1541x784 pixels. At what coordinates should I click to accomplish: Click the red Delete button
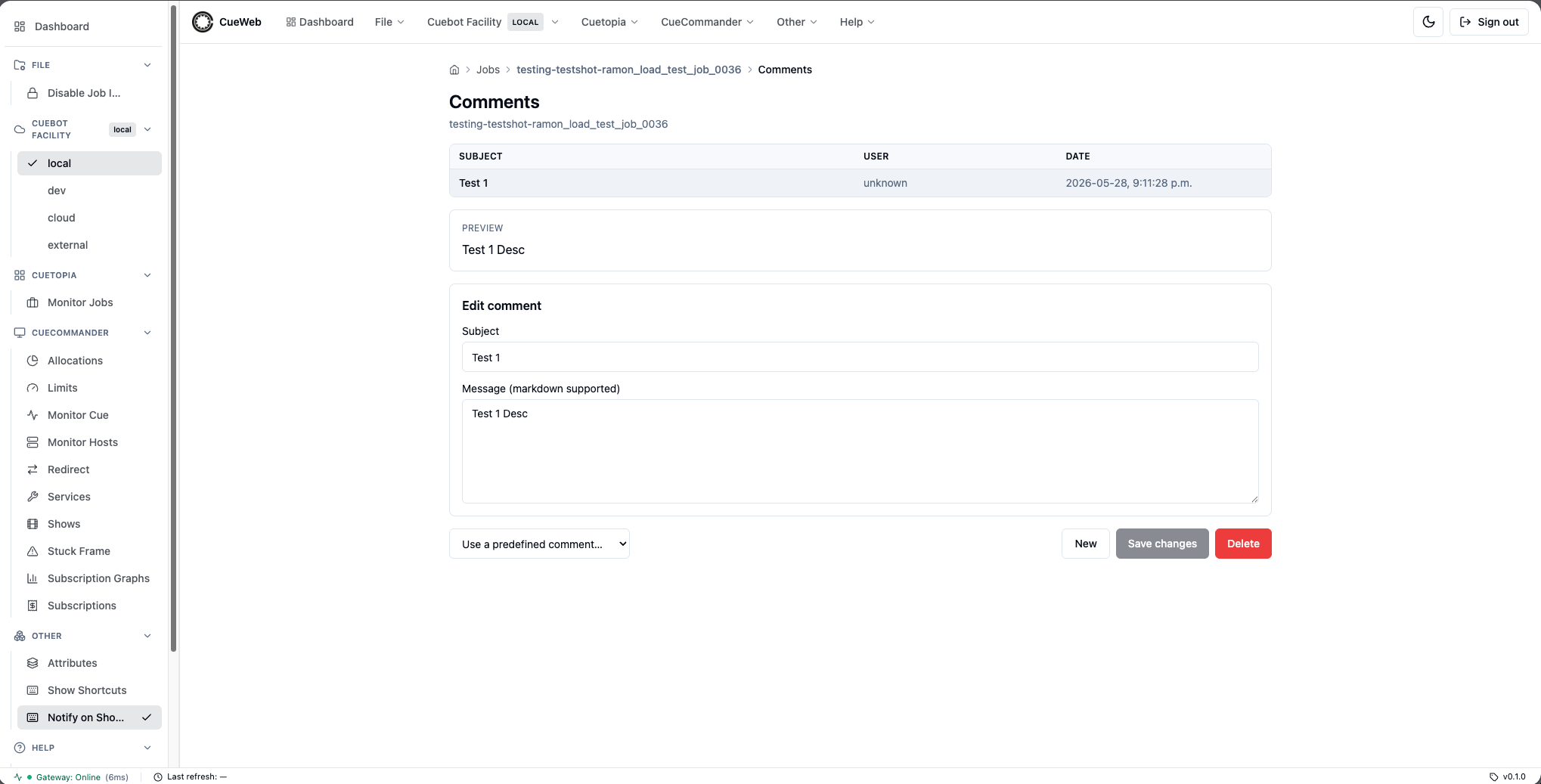[x=1243, y=544]
